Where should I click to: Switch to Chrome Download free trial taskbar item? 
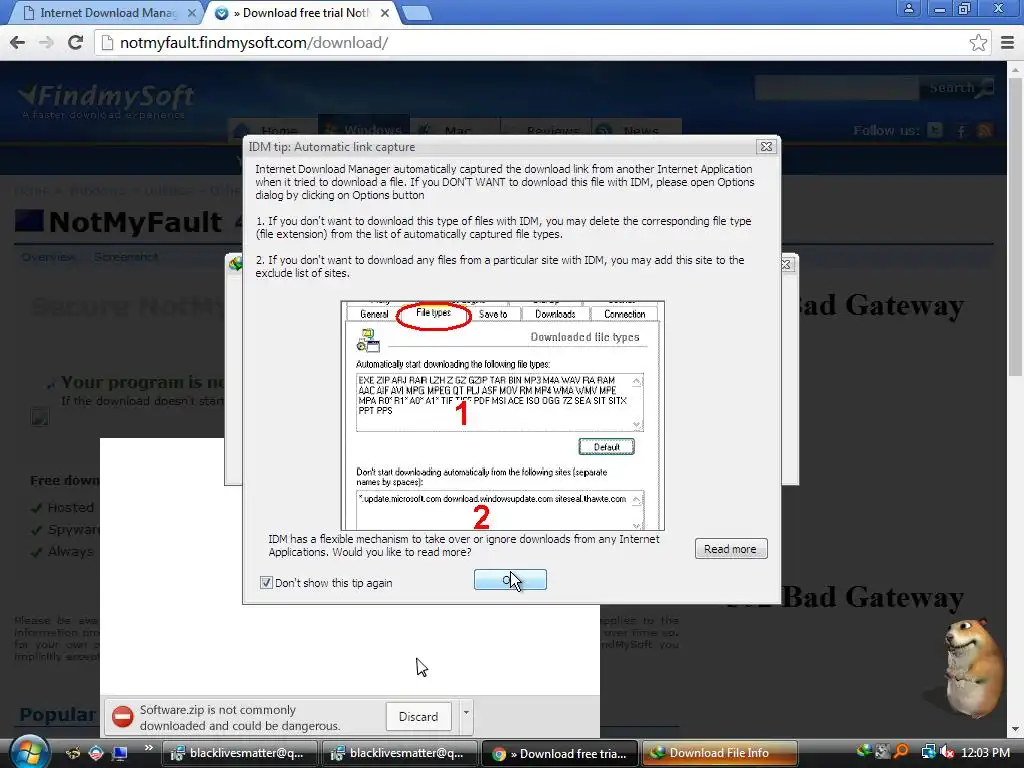click(560, 753)
